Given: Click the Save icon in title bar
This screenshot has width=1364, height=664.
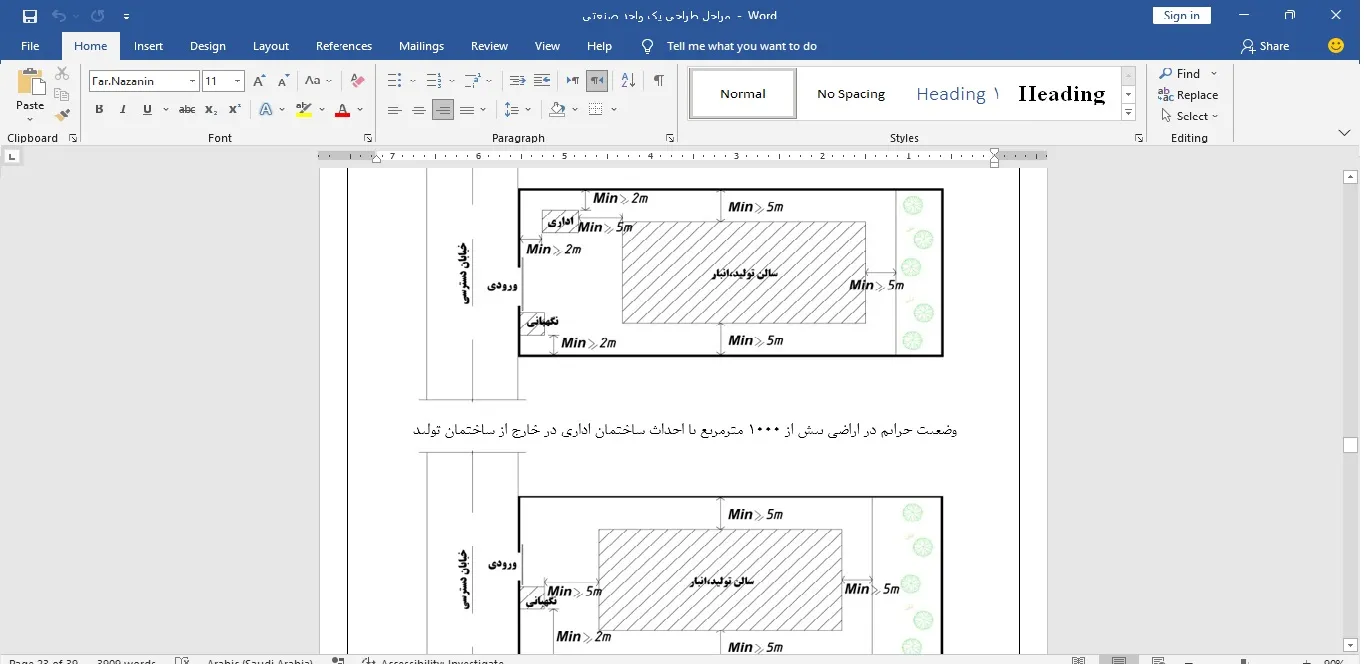Looking at the screenshot, I should 30,16.
